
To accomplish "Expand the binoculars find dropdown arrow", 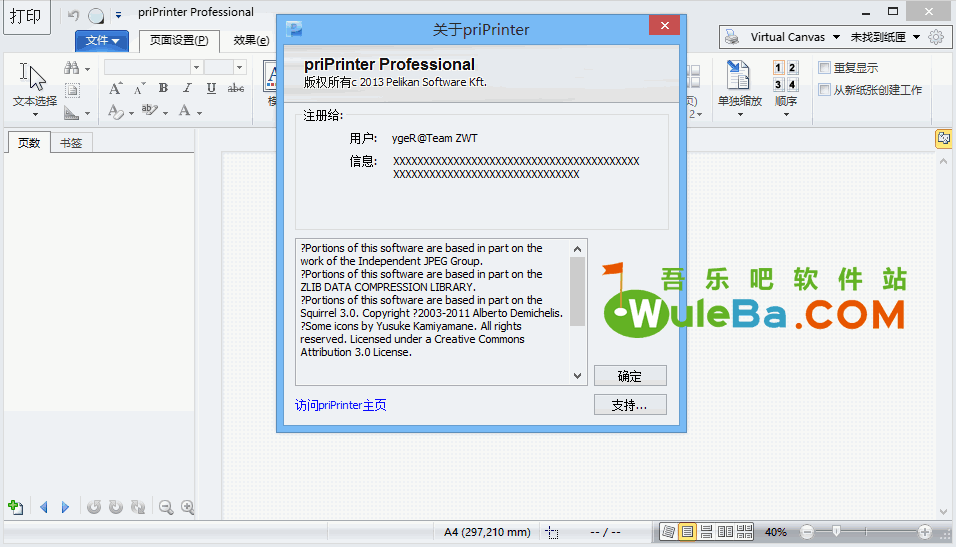I will click(x=87, y=69).
